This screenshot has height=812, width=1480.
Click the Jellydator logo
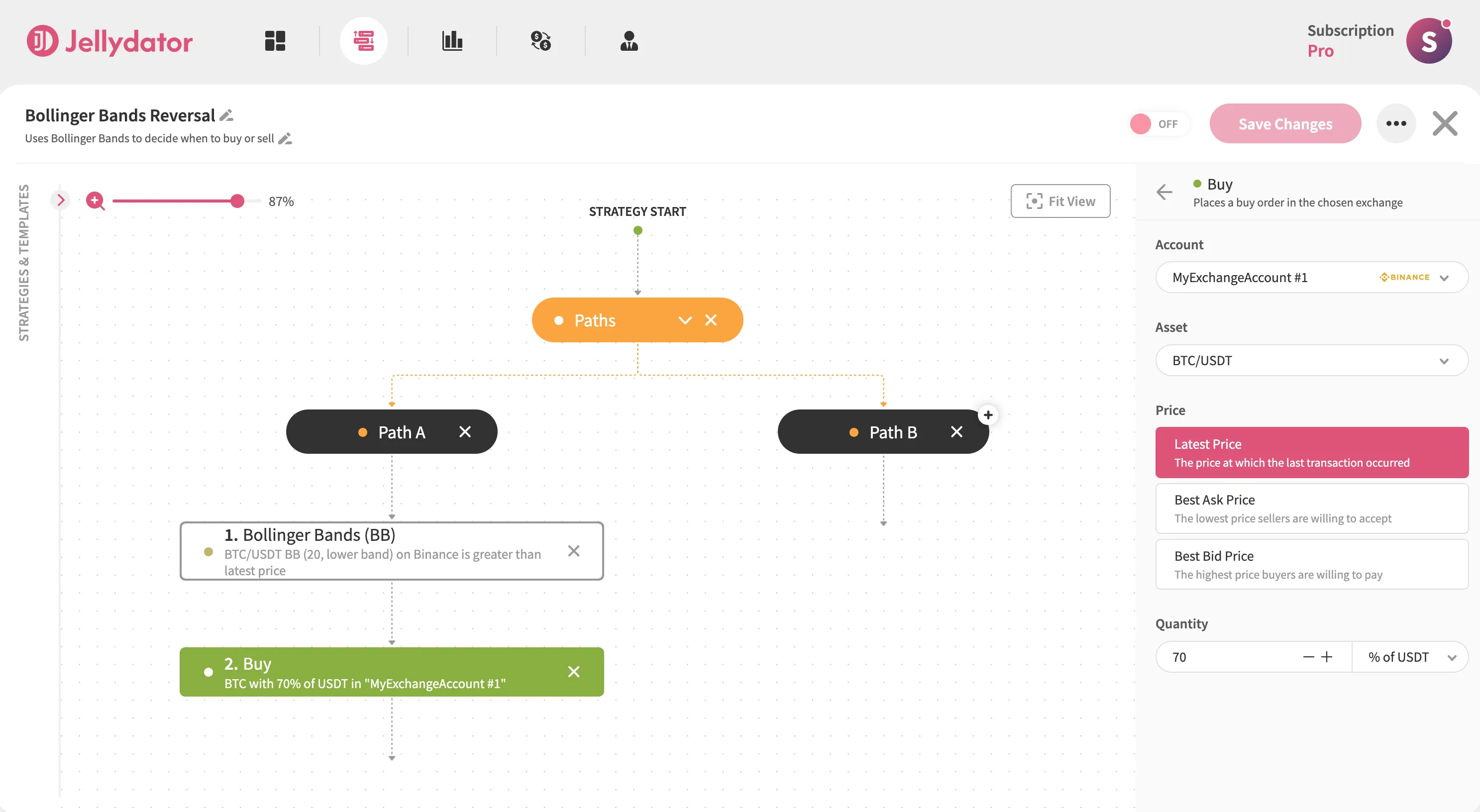pyautogui.click(x=109, y=41)
